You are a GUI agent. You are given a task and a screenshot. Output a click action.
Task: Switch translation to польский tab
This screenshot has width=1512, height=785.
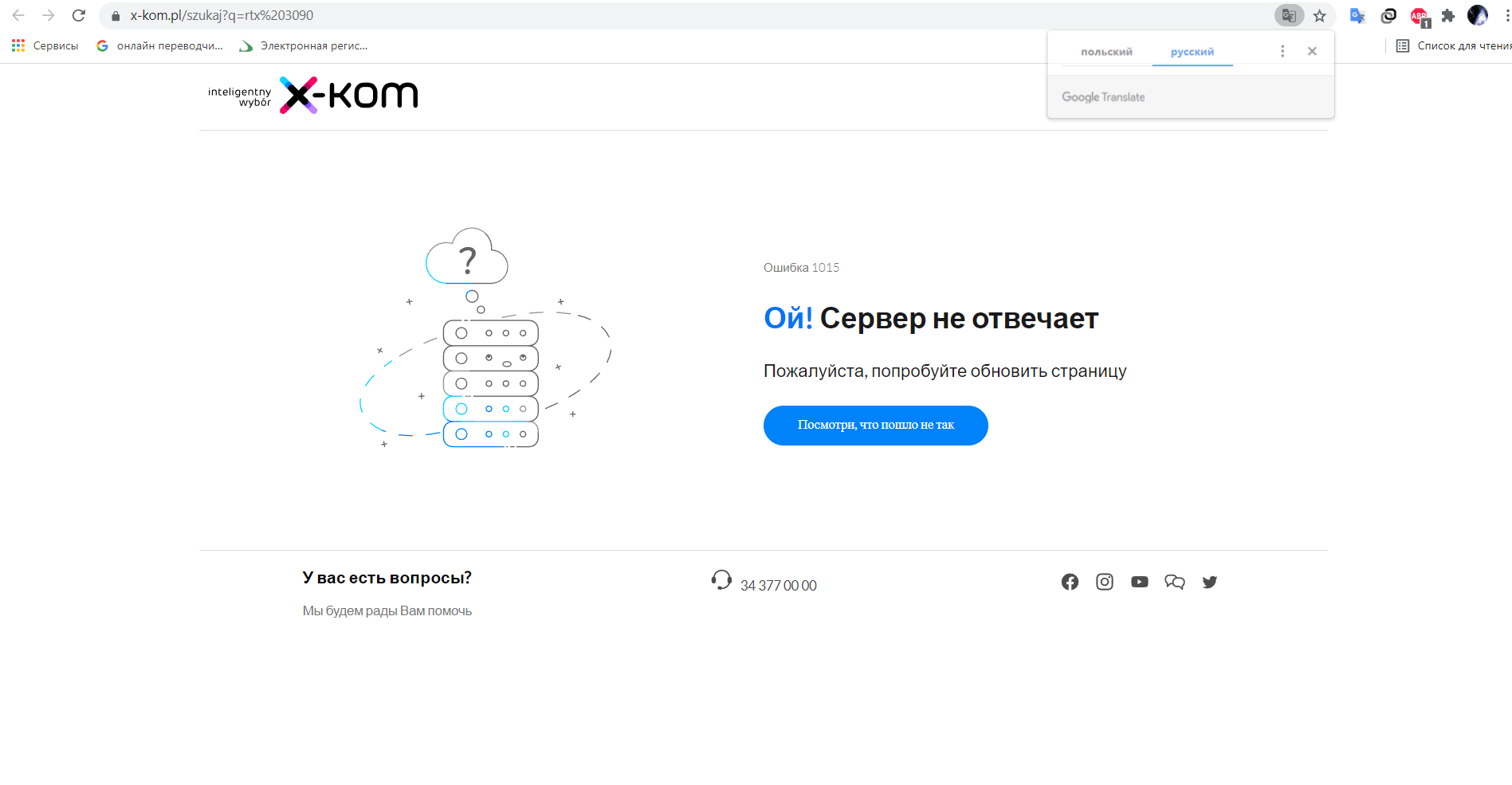tap(1106, 52)
